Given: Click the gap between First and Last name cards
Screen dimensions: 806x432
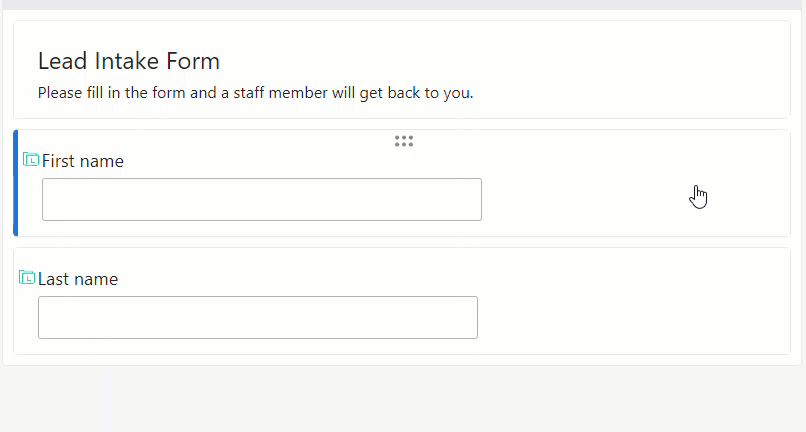Looking at the screenshot, I should click(x=401, y=242).
